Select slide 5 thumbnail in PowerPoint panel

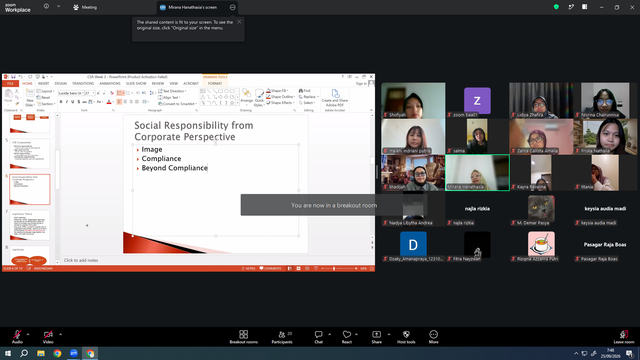coord(29,153)
